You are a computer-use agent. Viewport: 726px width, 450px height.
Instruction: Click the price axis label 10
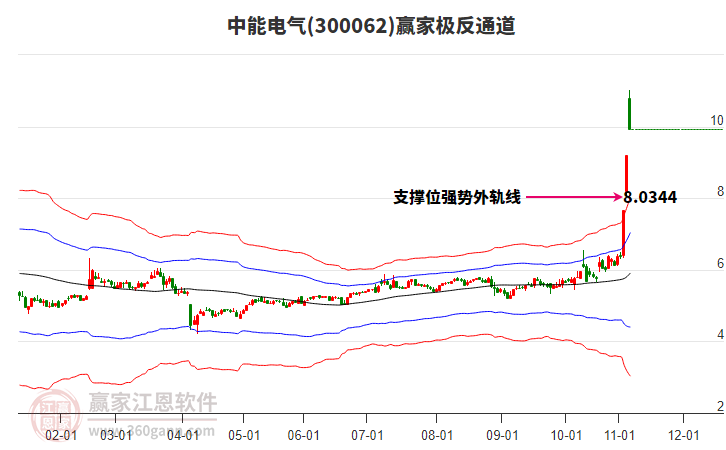pos(717,120)
